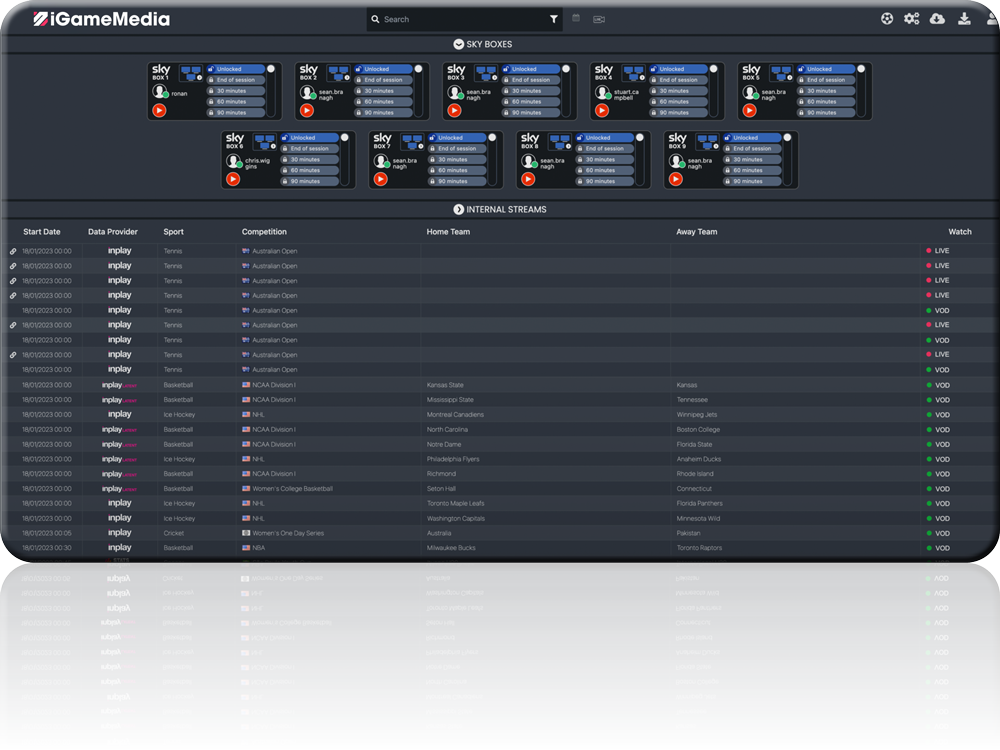Image resolution: width=1000 pixels, height=750 pixels.
Task: Click the monitors icon on Sky Box 3
Action: tap(485, 72)
